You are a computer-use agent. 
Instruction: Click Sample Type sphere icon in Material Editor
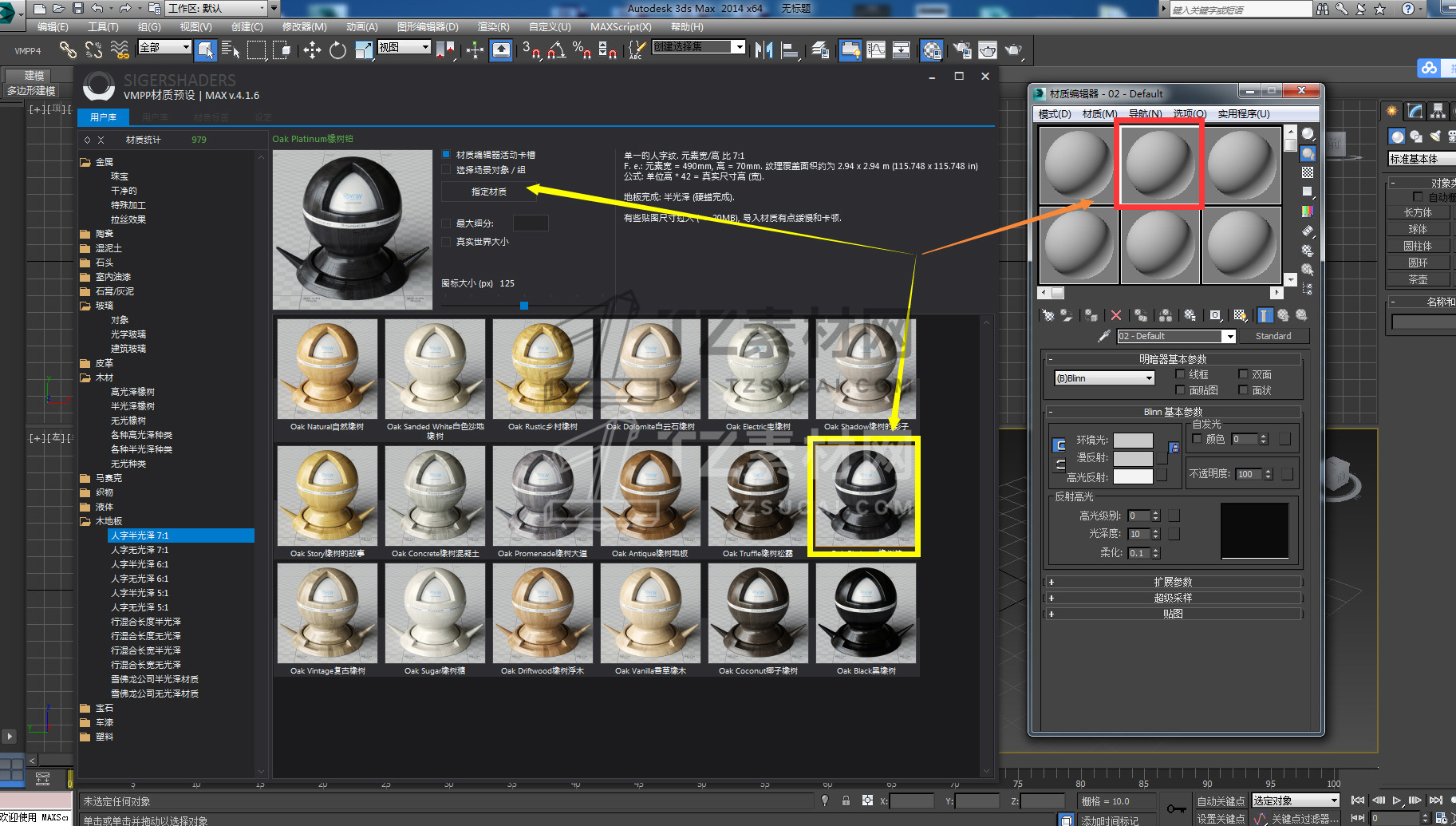point(1308,134)
